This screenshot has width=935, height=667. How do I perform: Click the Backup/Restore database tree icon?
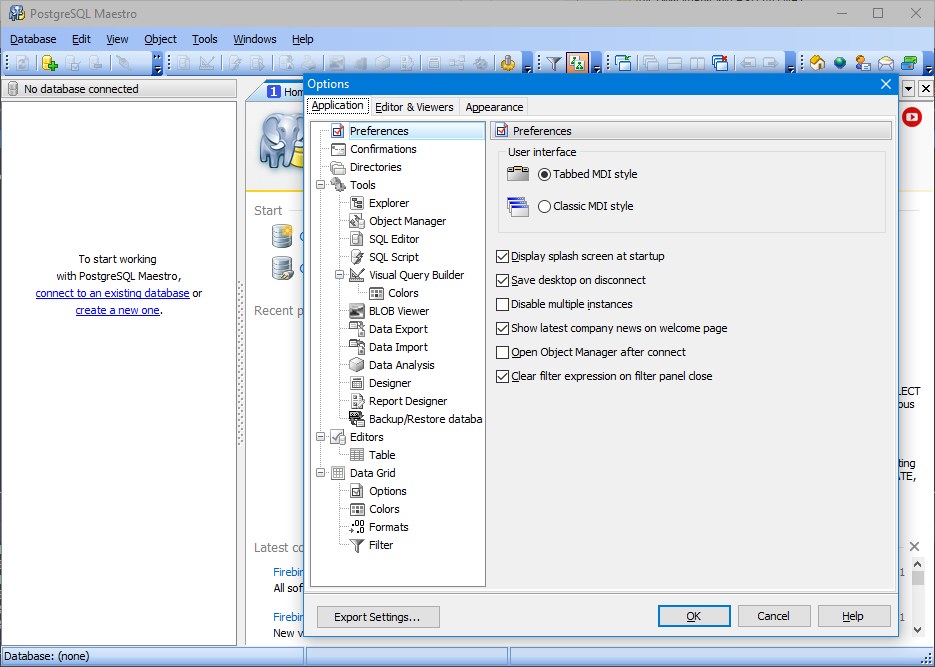pyautogui.click(x=357, y=419)
